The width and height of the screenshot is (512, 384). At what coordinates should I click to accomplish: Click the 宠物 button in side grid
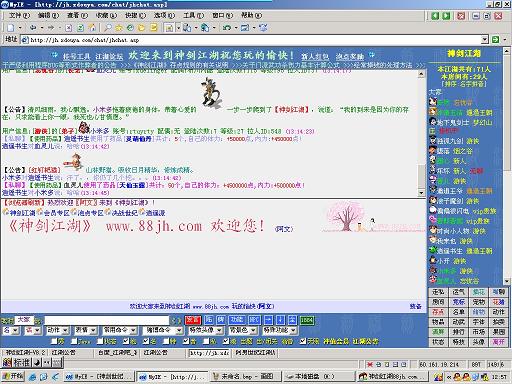(478, 302)
